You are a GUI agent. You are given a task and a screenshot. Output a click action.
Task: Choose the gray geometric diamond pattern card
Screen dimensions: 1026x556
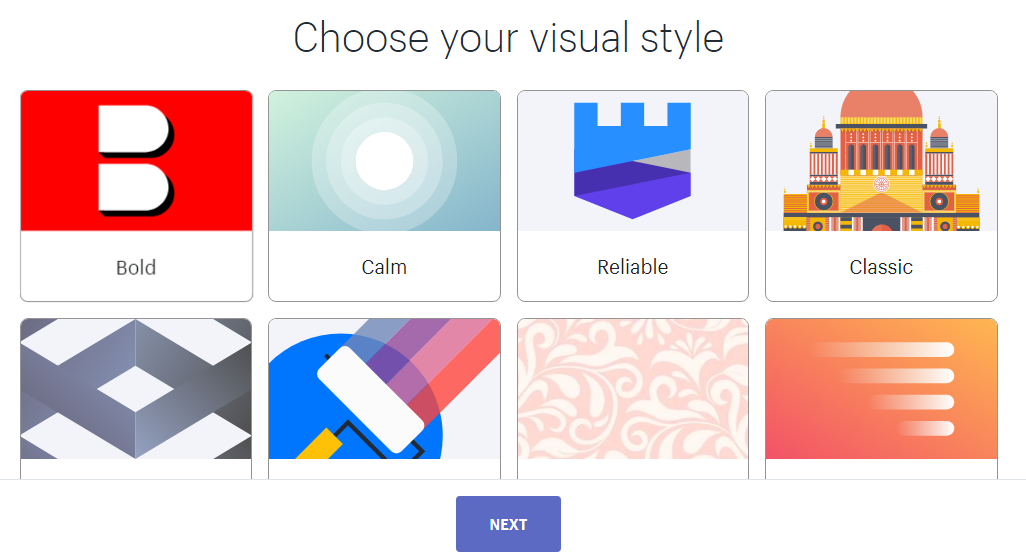(136, 399)
